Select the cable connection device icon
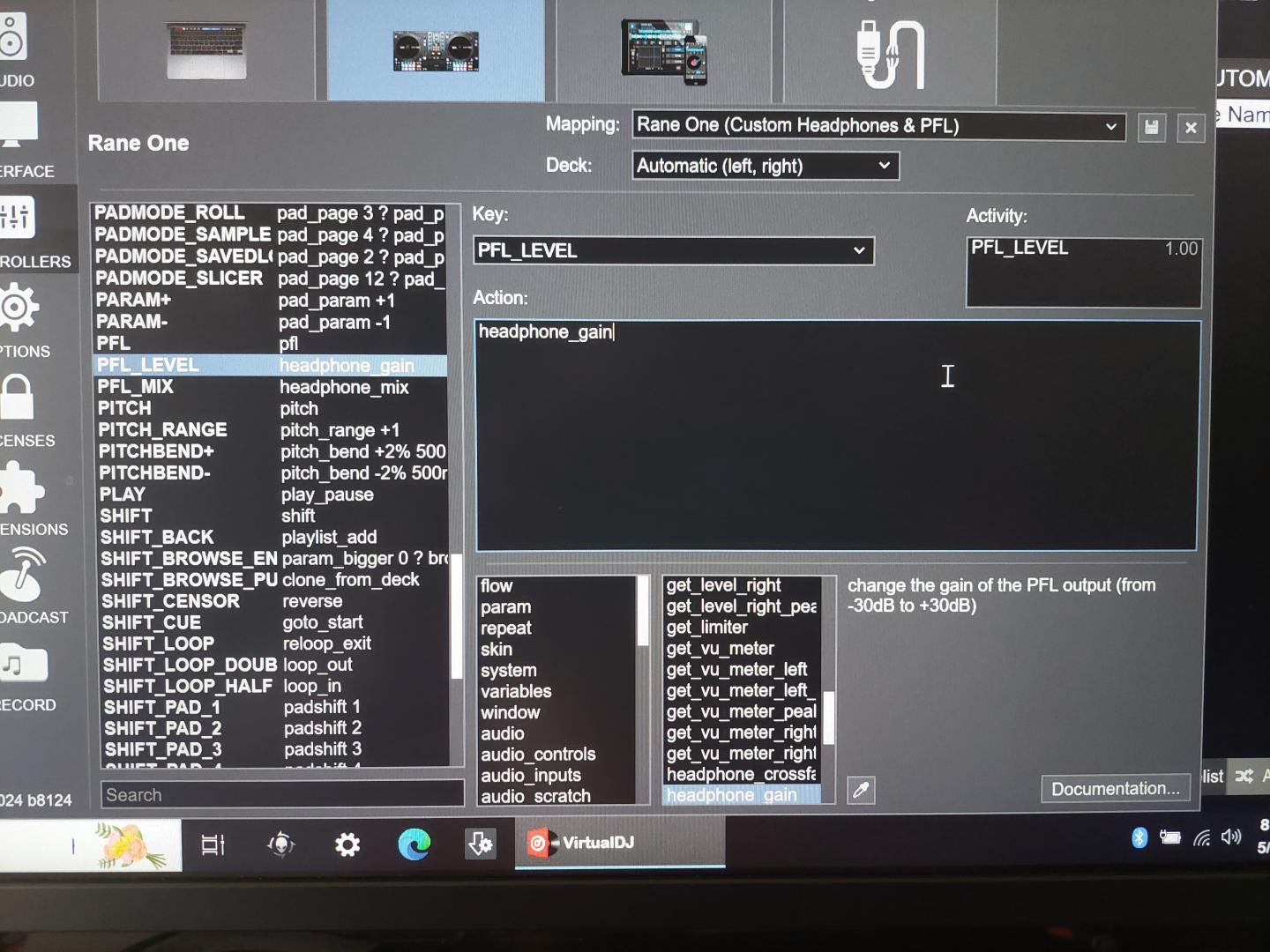Screen dimensions: 1270x952 (x=890, y=53)
